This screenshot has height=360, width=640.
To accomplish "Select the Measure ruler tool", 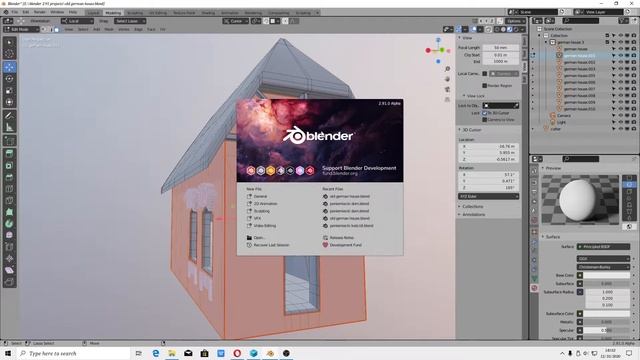I will click(9, 128).
